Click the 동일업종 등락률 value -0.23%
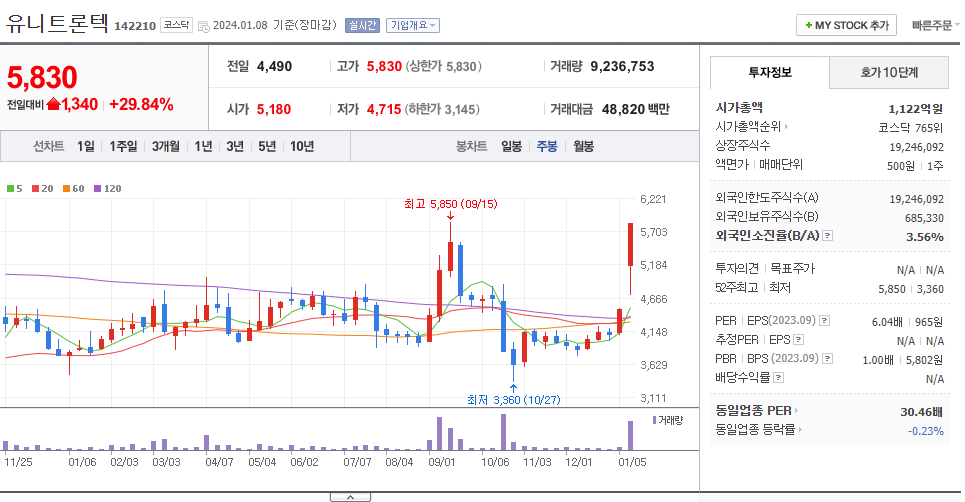This screenshot has height=502, width=965. click(x=926, y=431)
